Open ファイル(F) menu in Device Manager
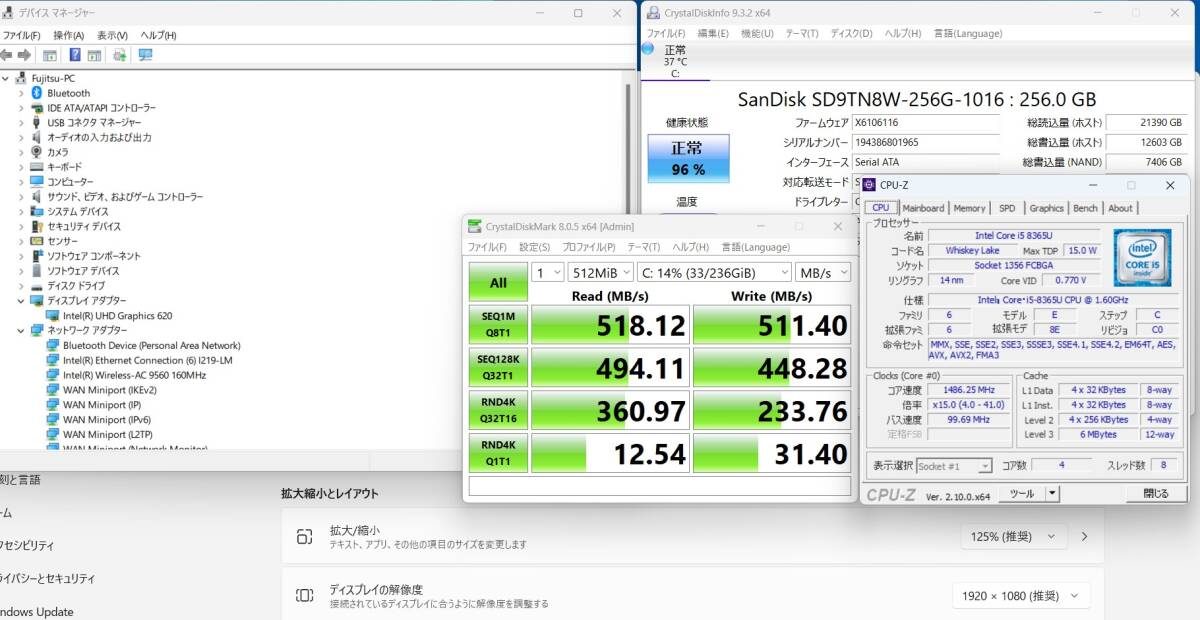The image size is (1200, 620). point(21,35)
